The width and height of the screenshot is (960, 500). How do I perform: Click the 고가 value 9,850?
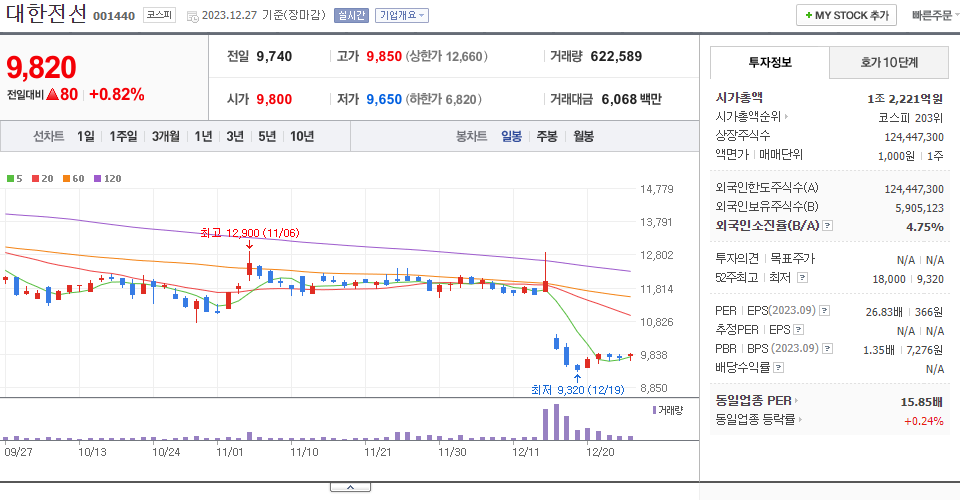coord(384,56)
